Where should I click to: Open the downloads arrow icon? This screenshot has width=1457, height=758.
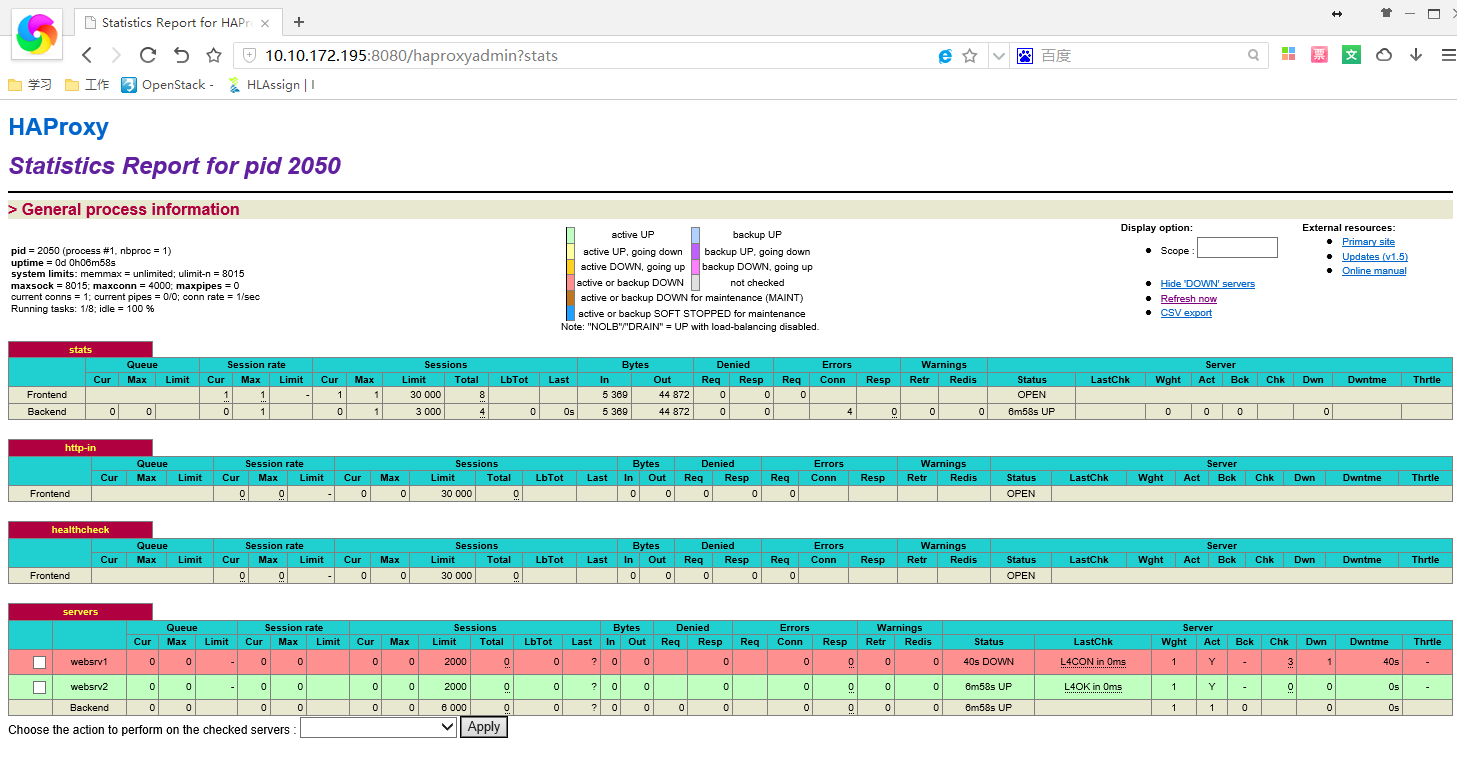click(x=1416, y=55)
